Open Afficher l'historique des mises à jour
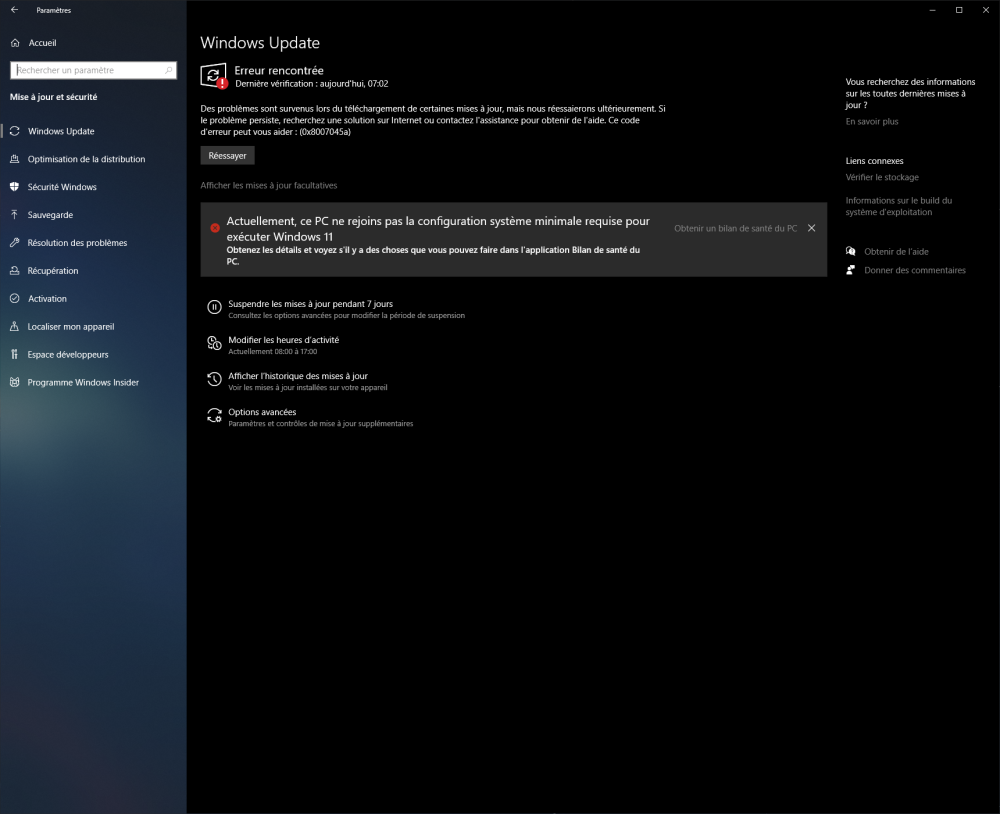The height and width of the screenshot is (814, 1000). [297, 376]
